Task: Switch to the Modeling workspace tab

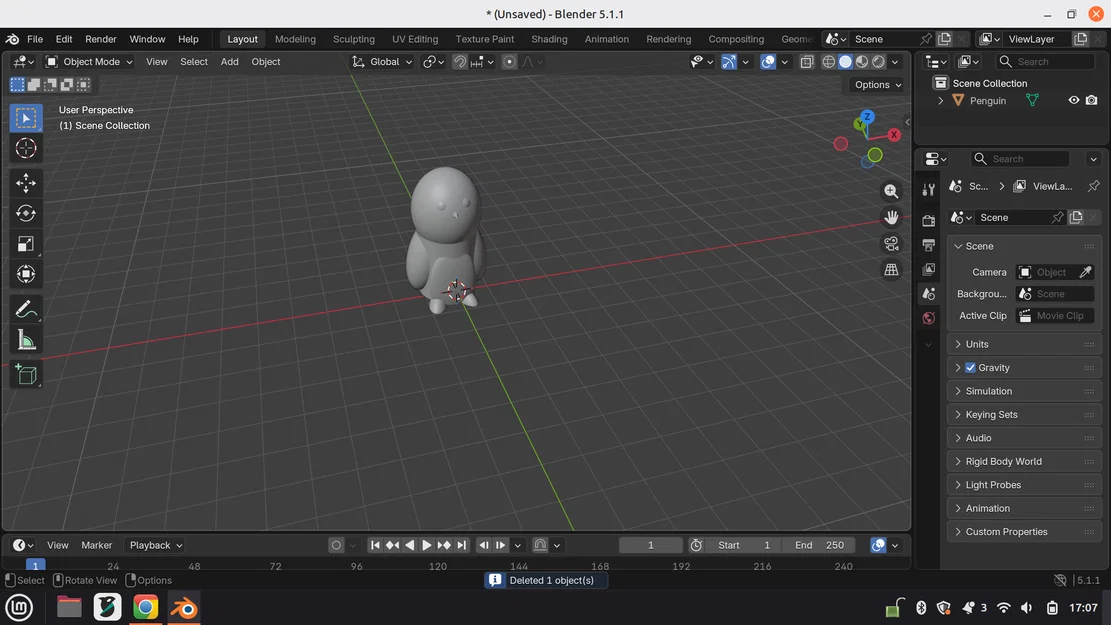Action: point(295,39)
